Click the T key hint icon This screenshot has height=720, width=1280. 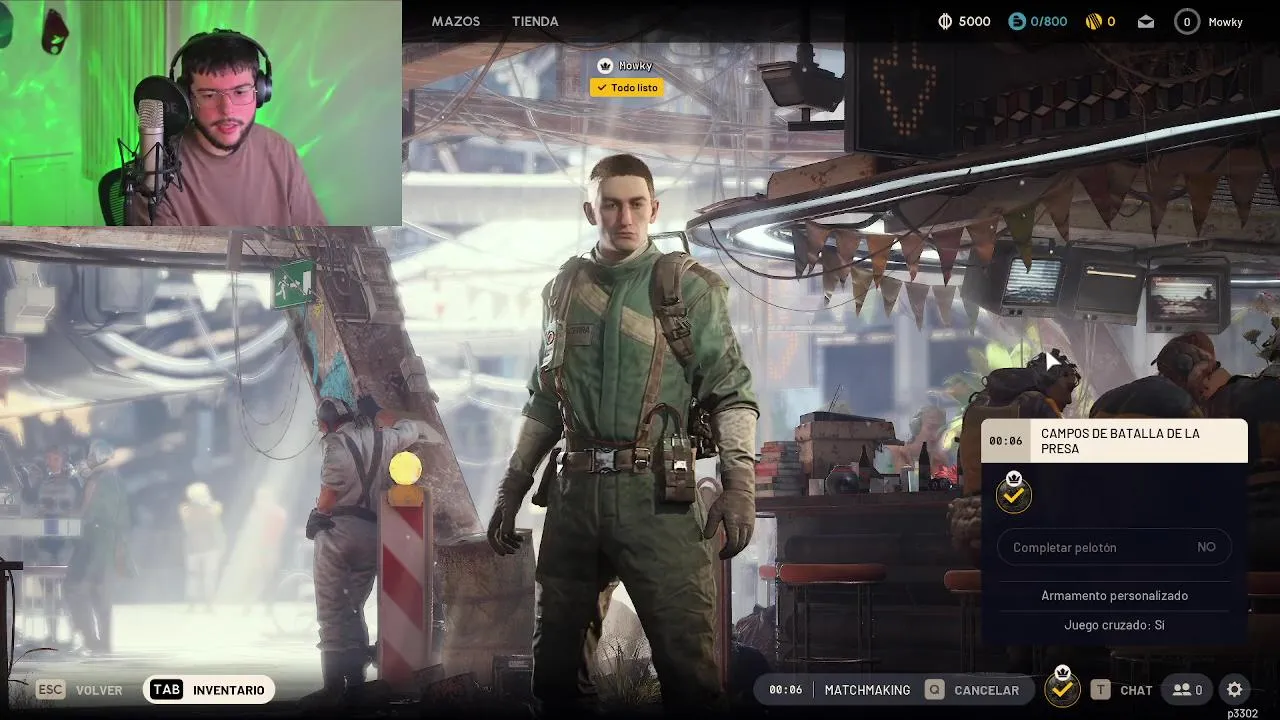pos(1100,690)
